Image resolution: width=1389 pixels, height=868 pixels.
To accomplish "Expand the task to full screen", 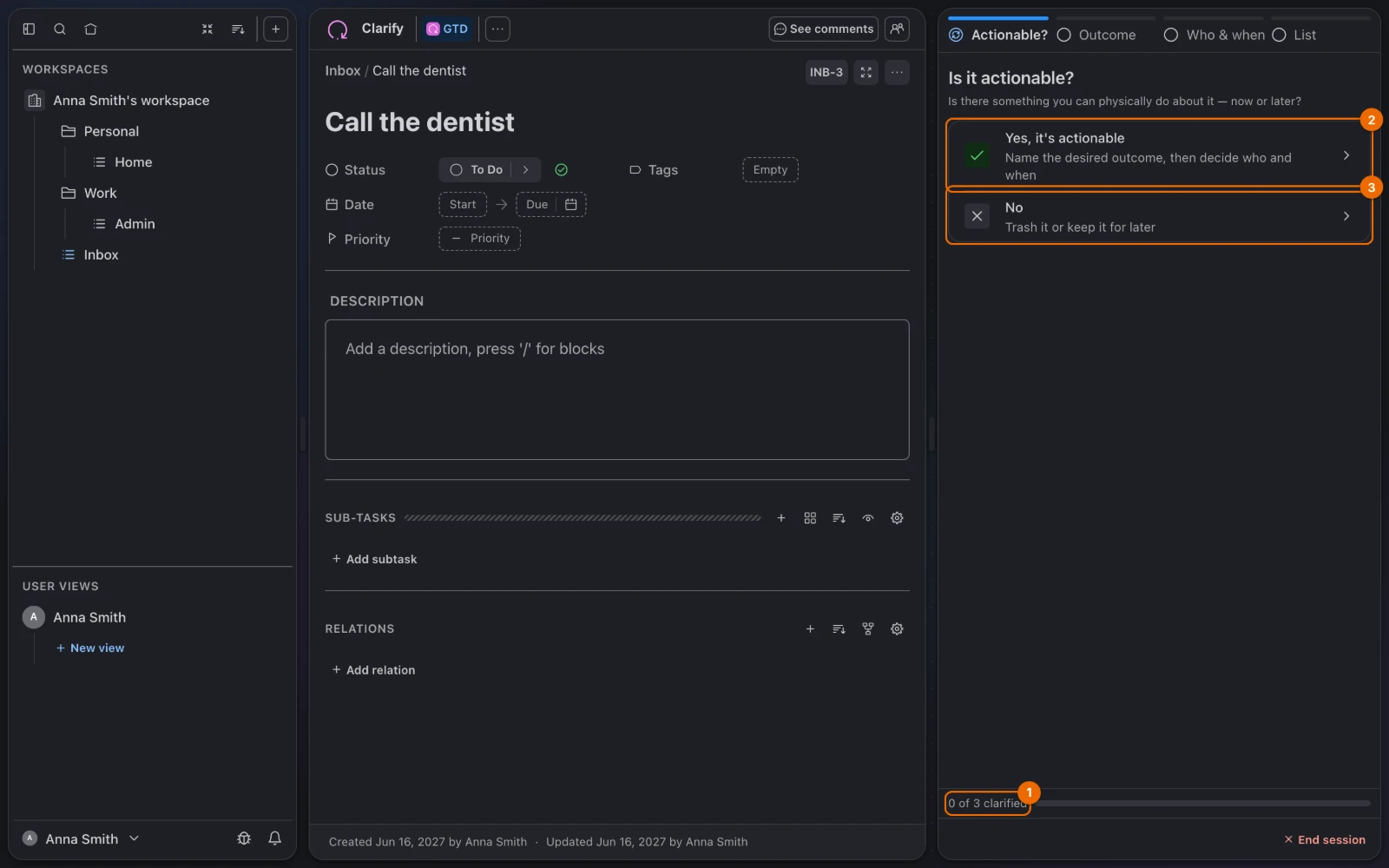I will (x=866, y=72).
